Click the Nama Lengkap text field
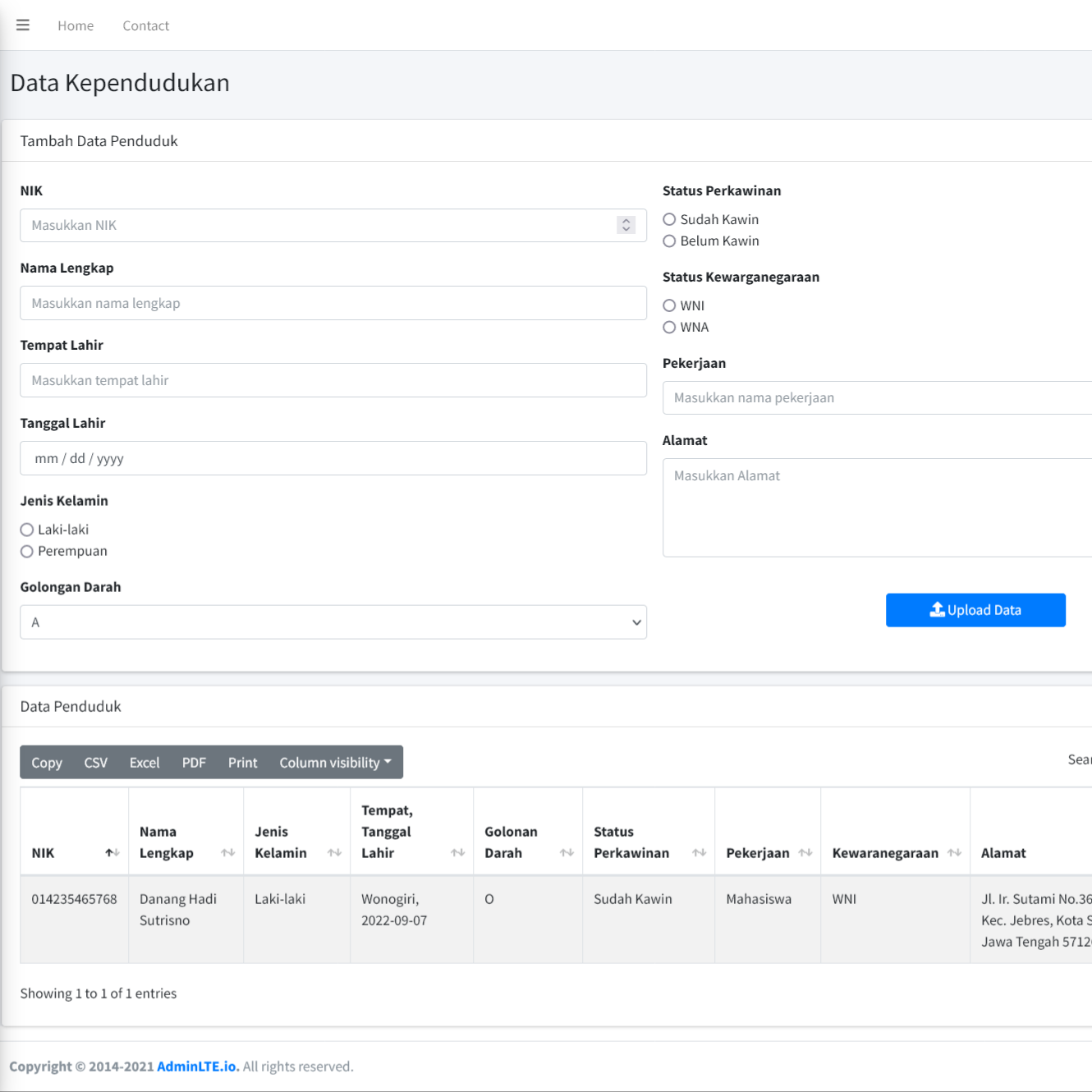This screenshot has width=1092, height=1092. [x=333, y=303]
